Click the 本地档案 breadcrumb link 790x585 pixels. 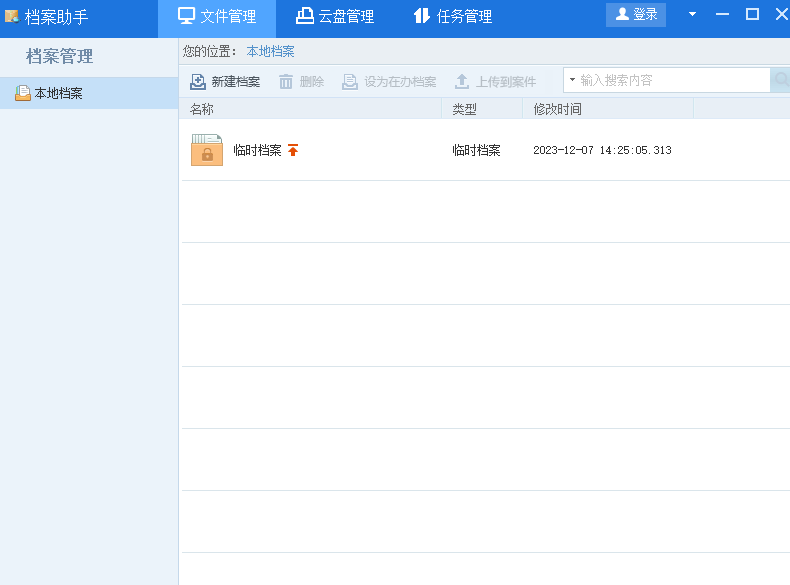click(x=270, y=51)
